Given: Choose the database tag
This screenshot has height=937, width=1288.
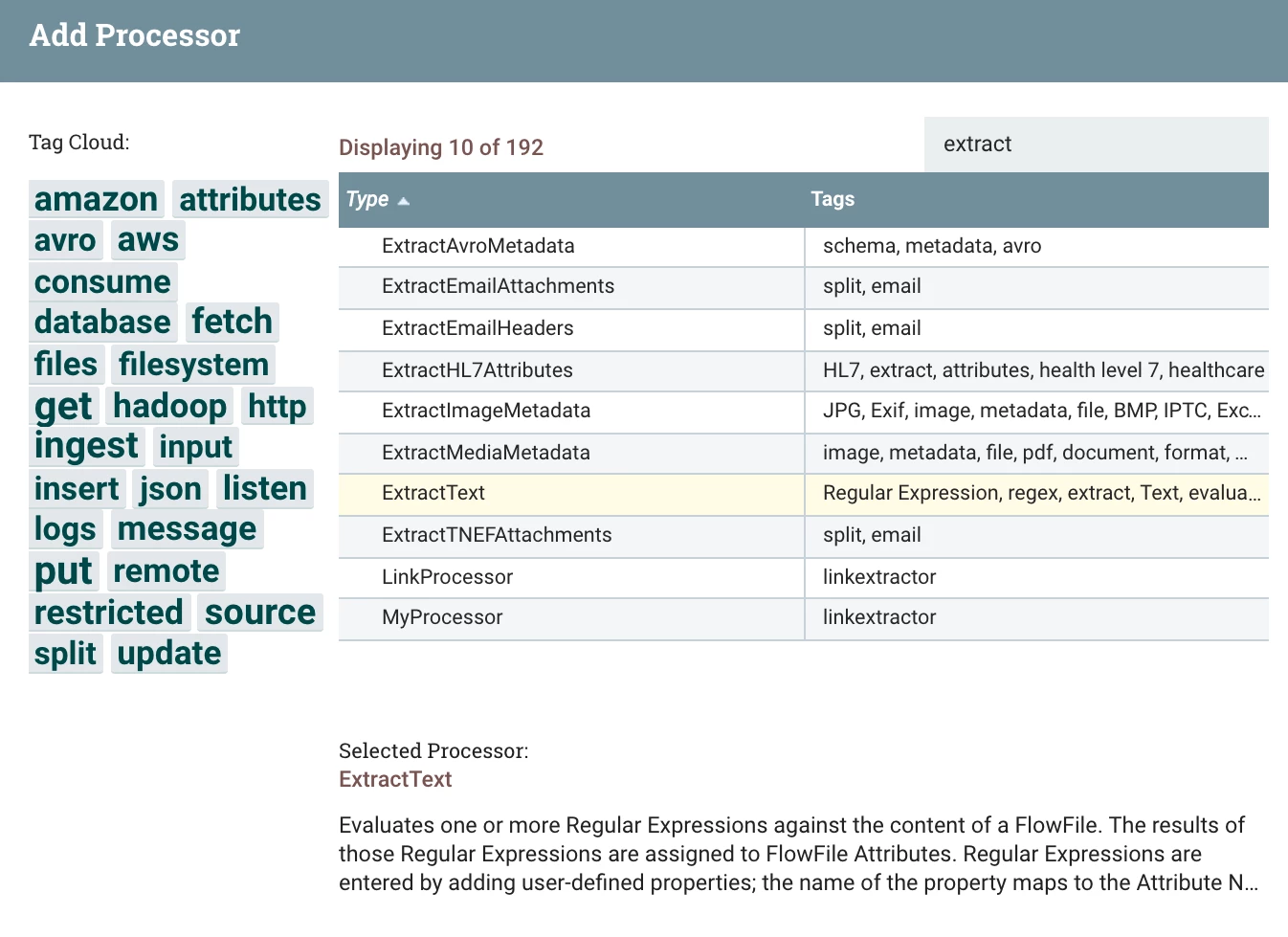Looking at the screenshot, I should [x=103, y=323].
